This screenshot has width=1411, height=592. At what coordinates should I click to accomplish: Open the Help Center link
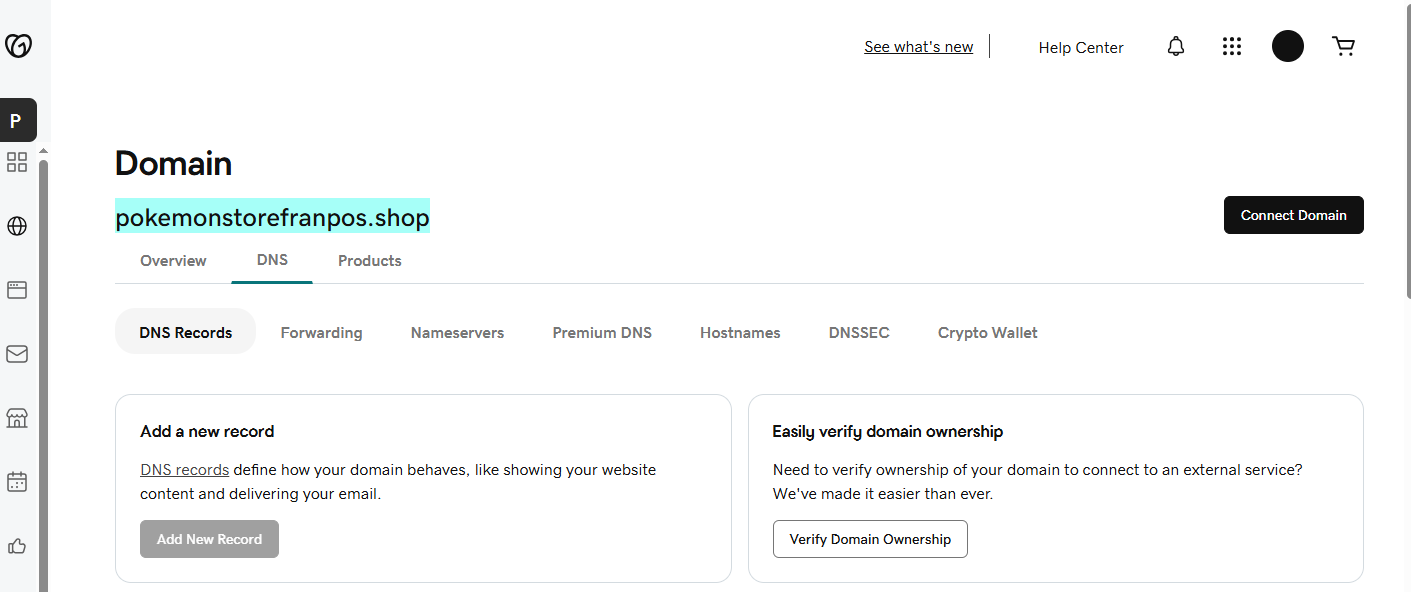tap(1081, 47)
